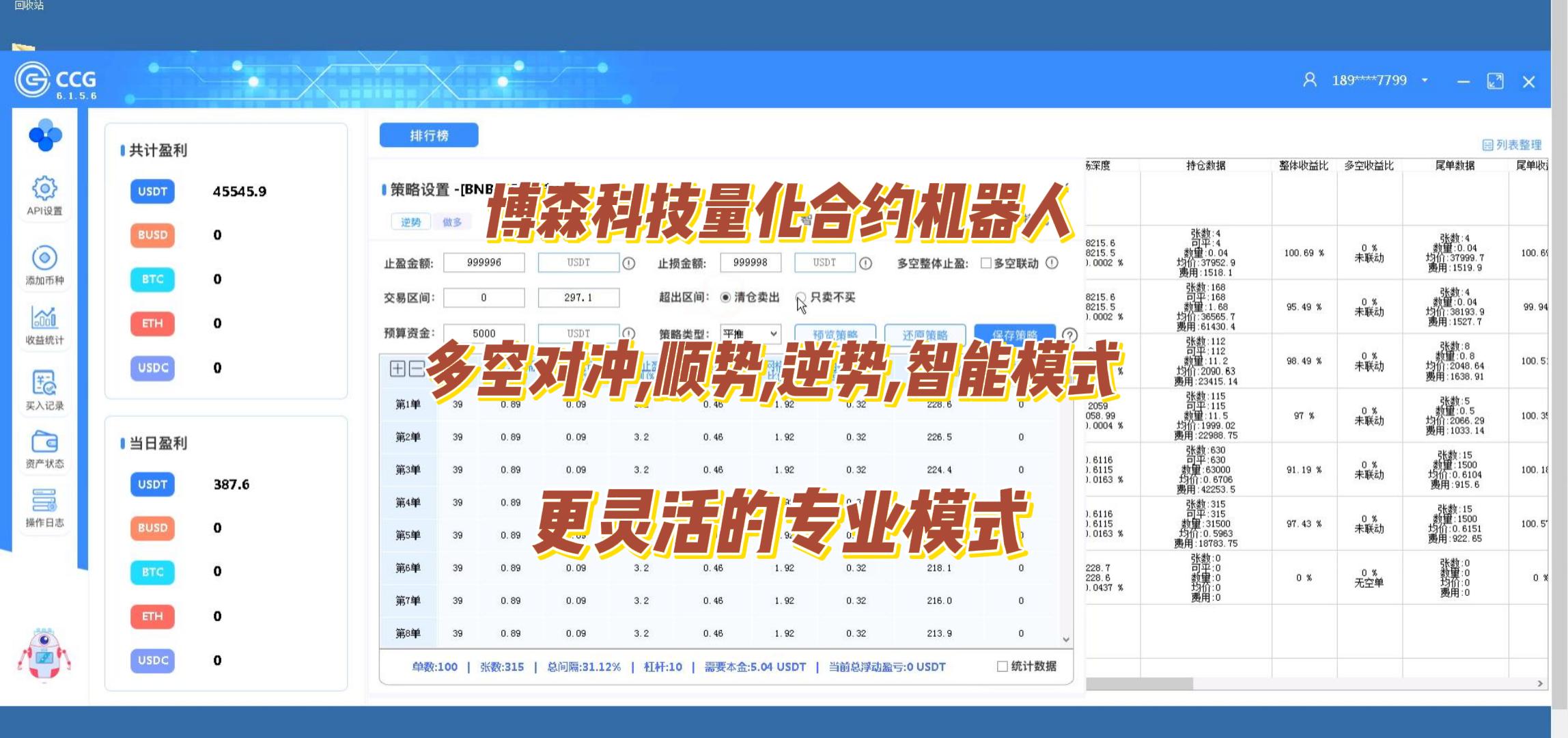Expand the account dropdown arrow
1568x738 pixels.
[1425, 81]
